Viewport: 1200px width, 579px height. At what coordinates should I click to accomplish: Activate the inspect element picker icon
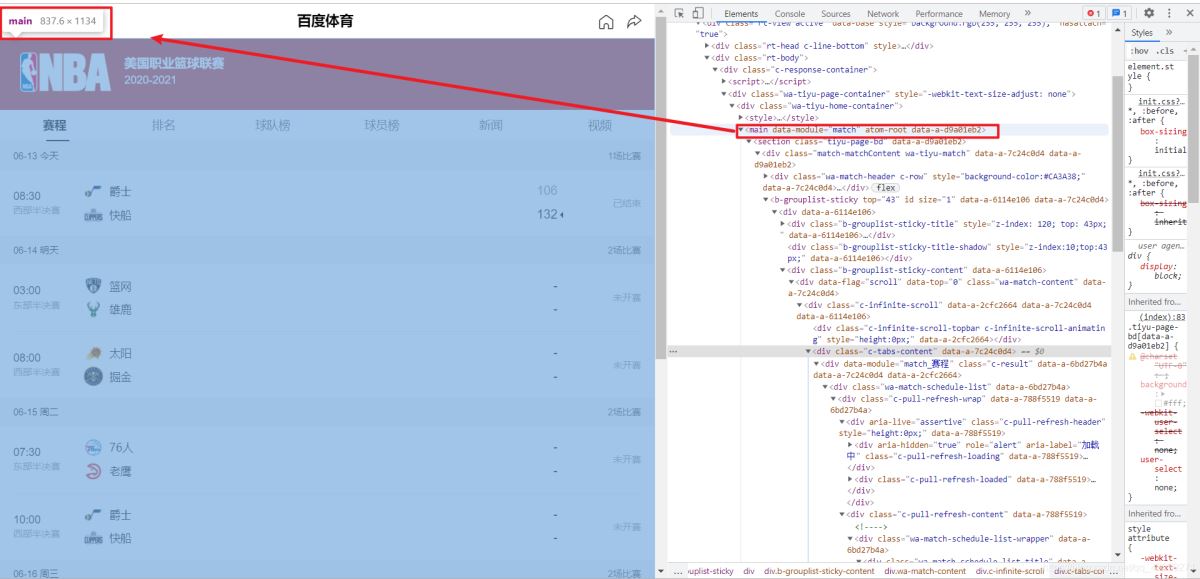coord(677,13)
